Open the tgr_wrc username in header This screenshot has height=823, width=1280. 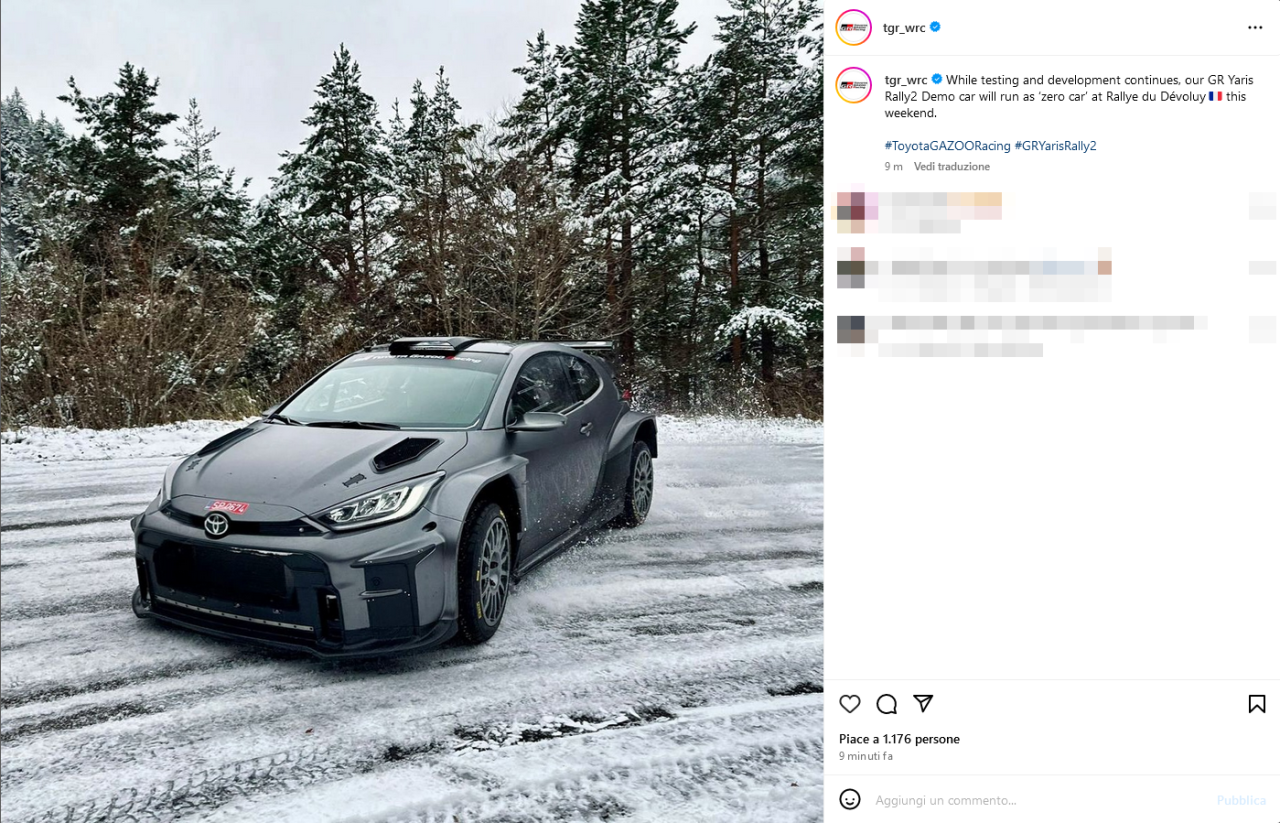(x=904, y=28)
